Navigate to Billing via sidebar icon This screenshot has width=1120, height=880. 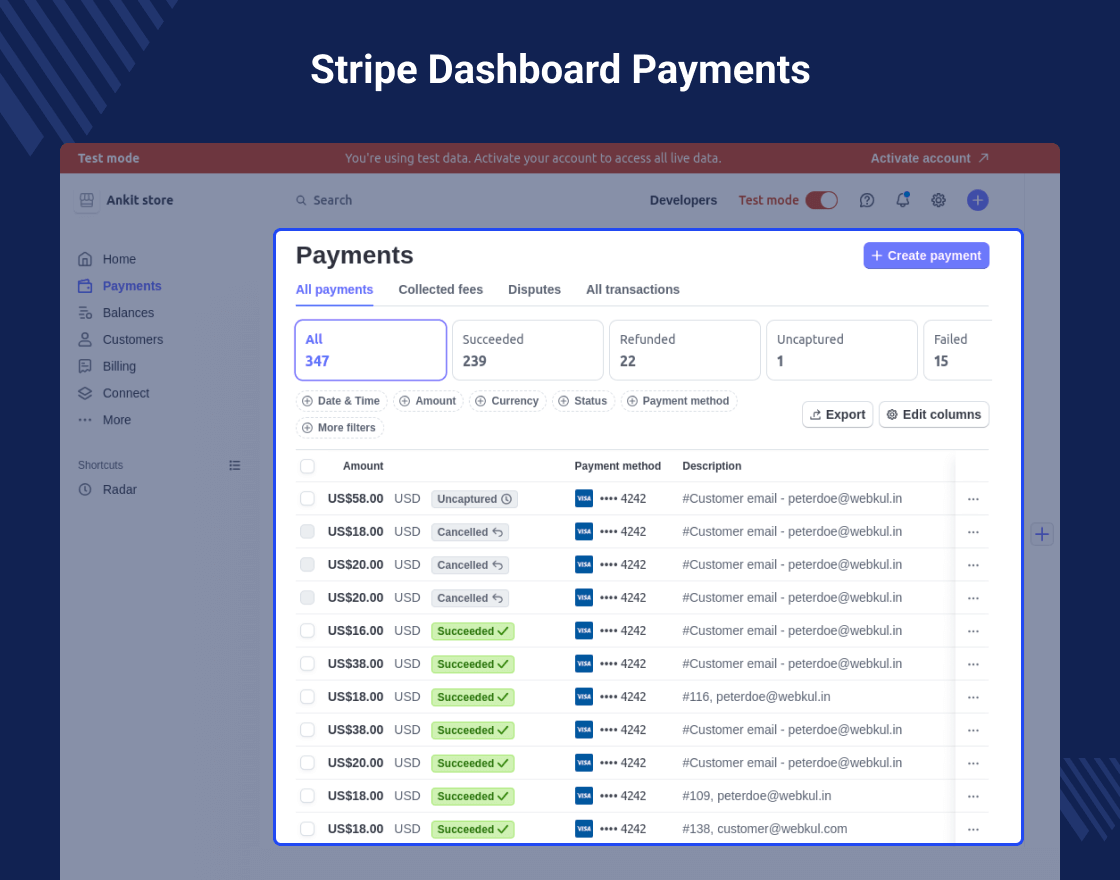coord(119,366)
